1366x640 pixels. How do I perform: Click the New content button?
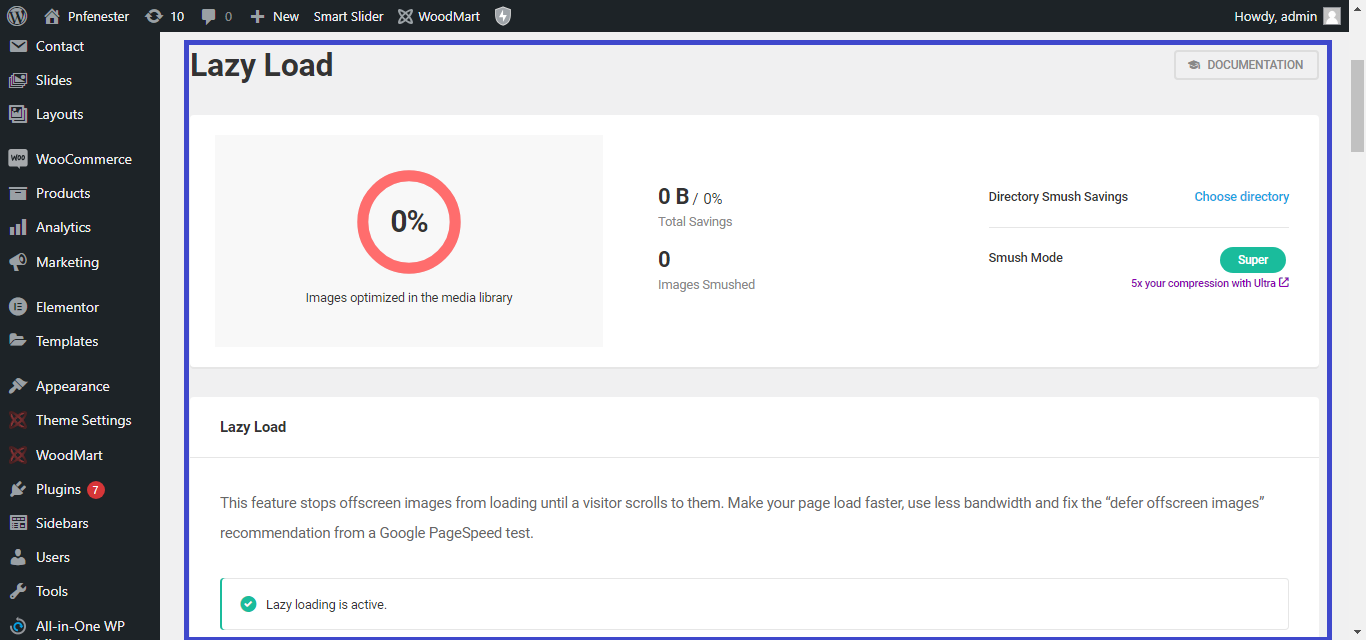pyautogui.click(x=275, y=16)
